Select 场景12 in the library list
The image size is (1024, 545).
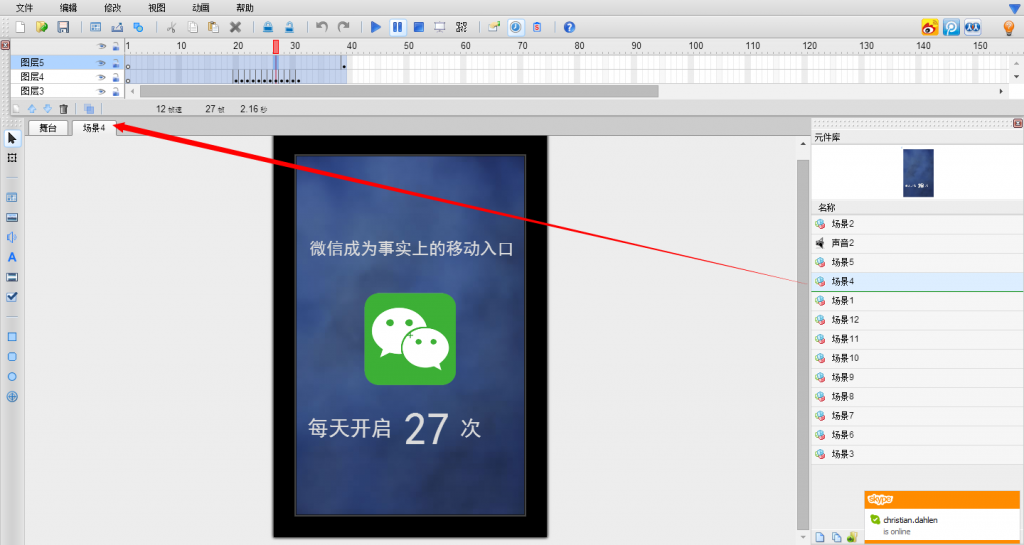917,320
